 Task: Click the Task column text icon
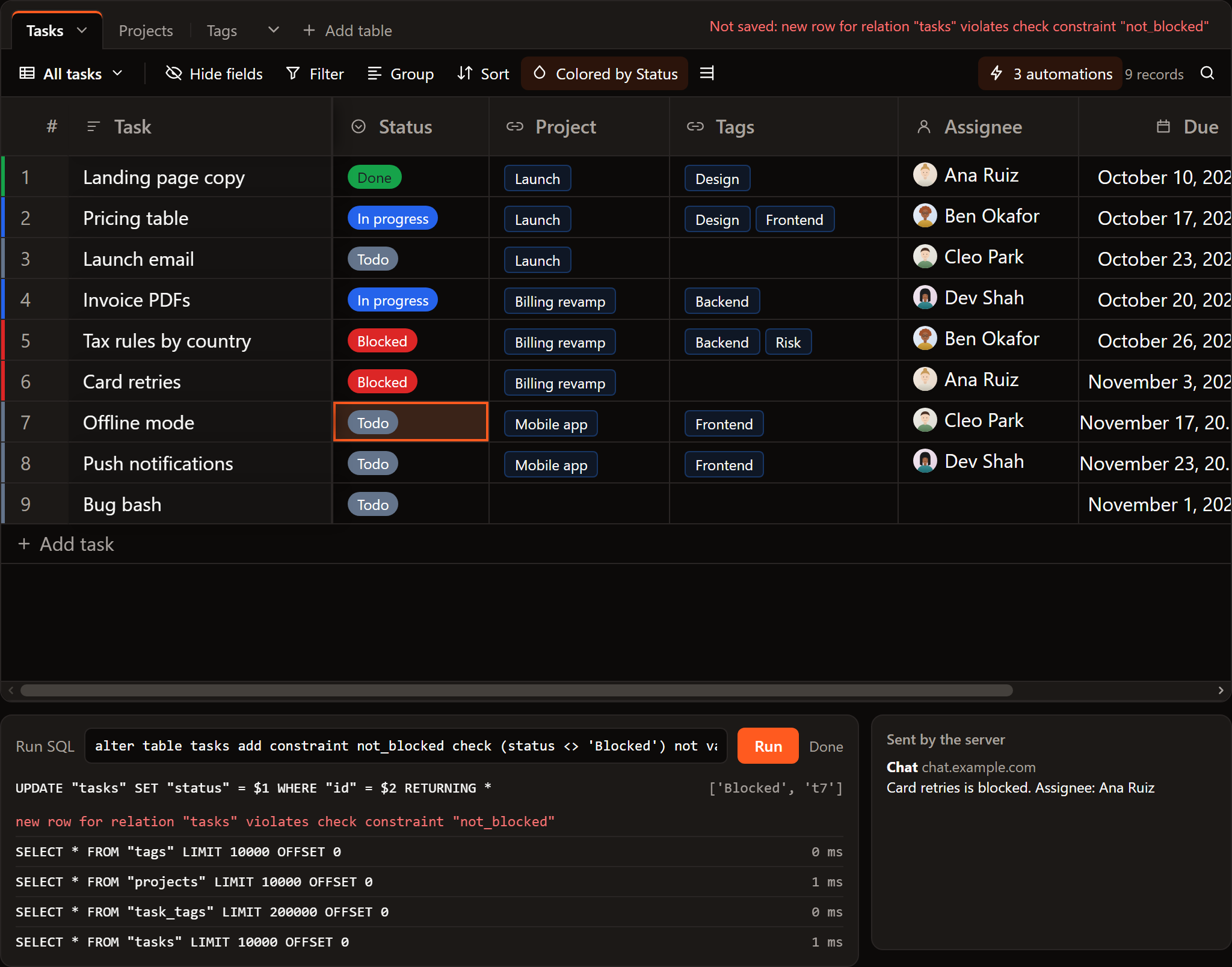[x=93, y=126]
